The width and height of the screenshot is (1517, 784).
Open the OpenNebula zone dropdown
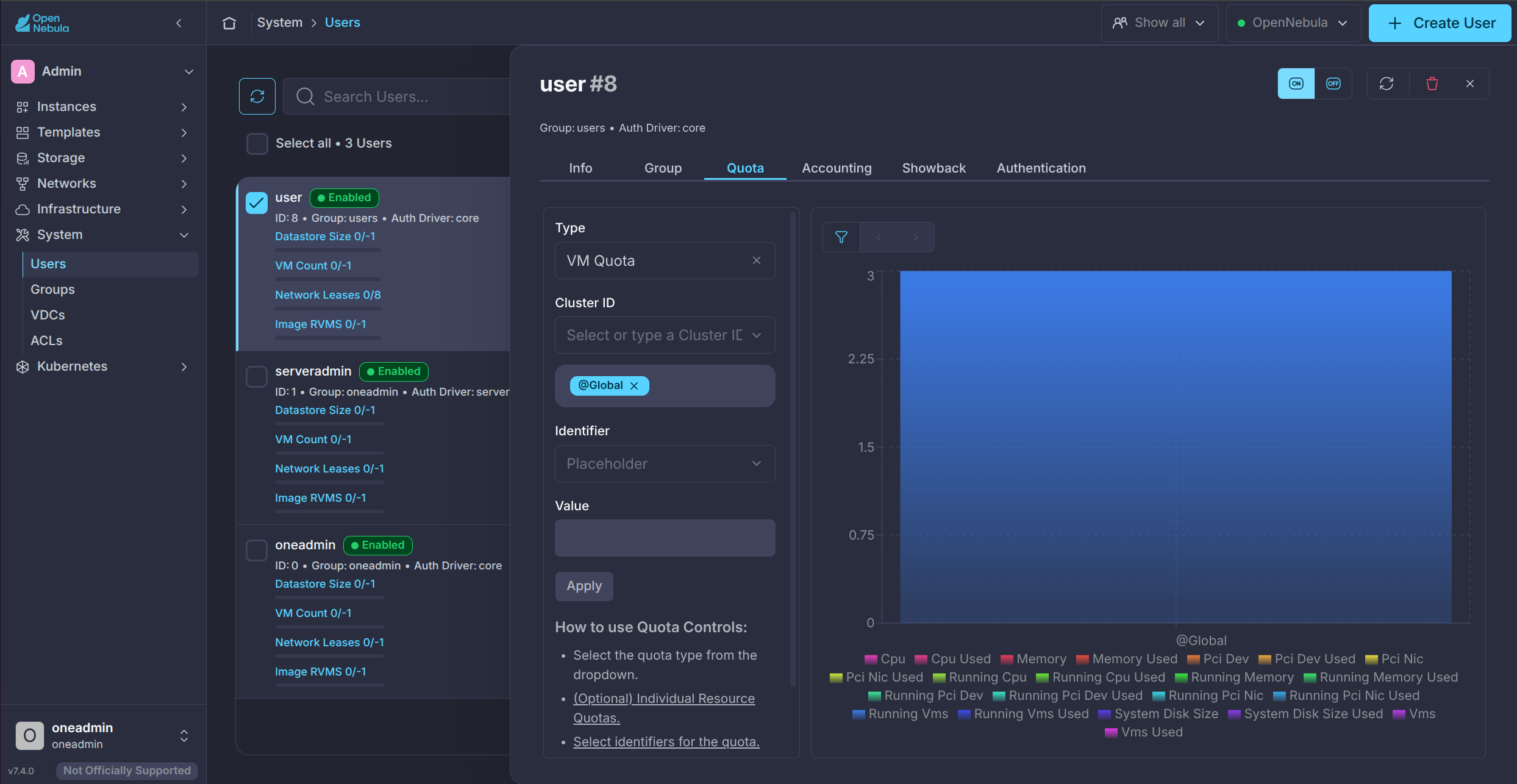(x=1293, y=23)
